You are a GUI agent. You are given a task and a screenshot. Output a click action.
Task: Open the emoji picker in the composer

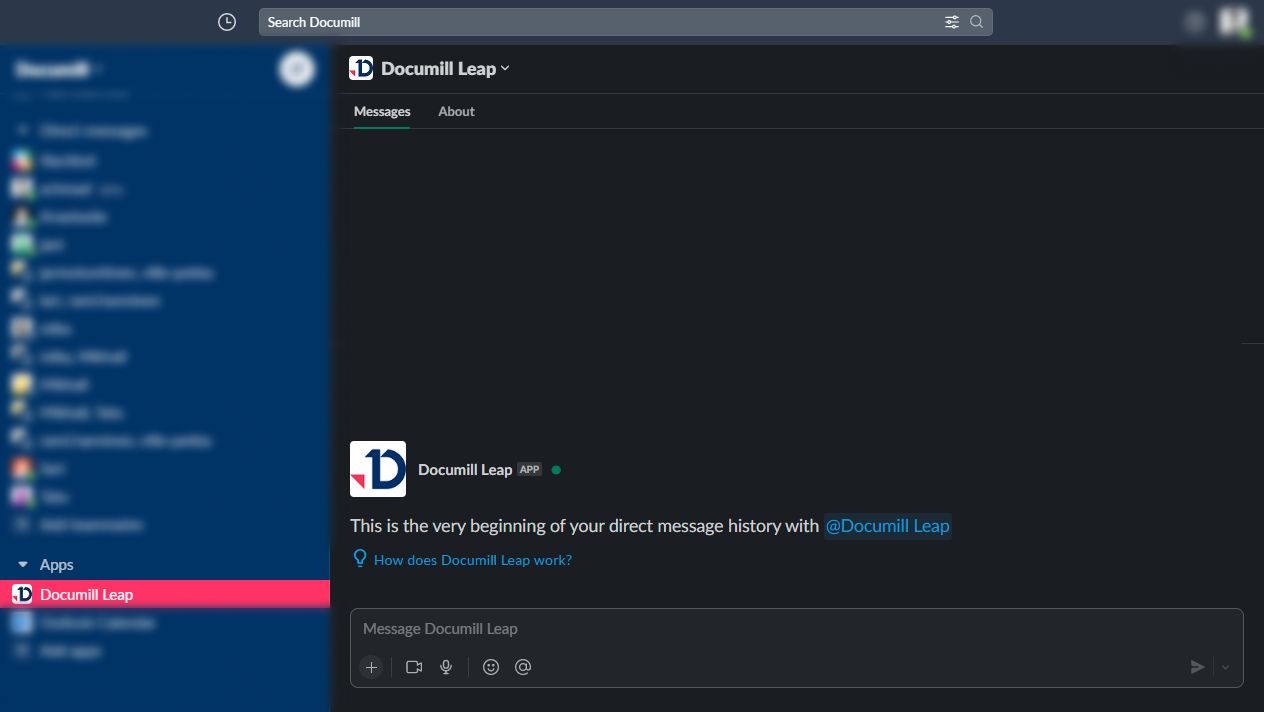pos(491,667)
